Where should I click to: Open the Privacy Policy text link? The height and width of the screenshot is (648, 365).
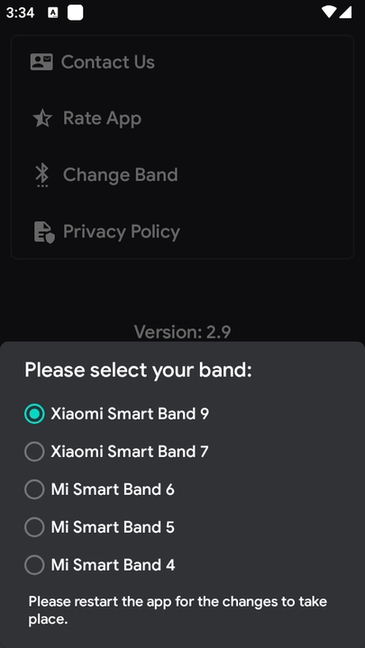tap(122, 232)
